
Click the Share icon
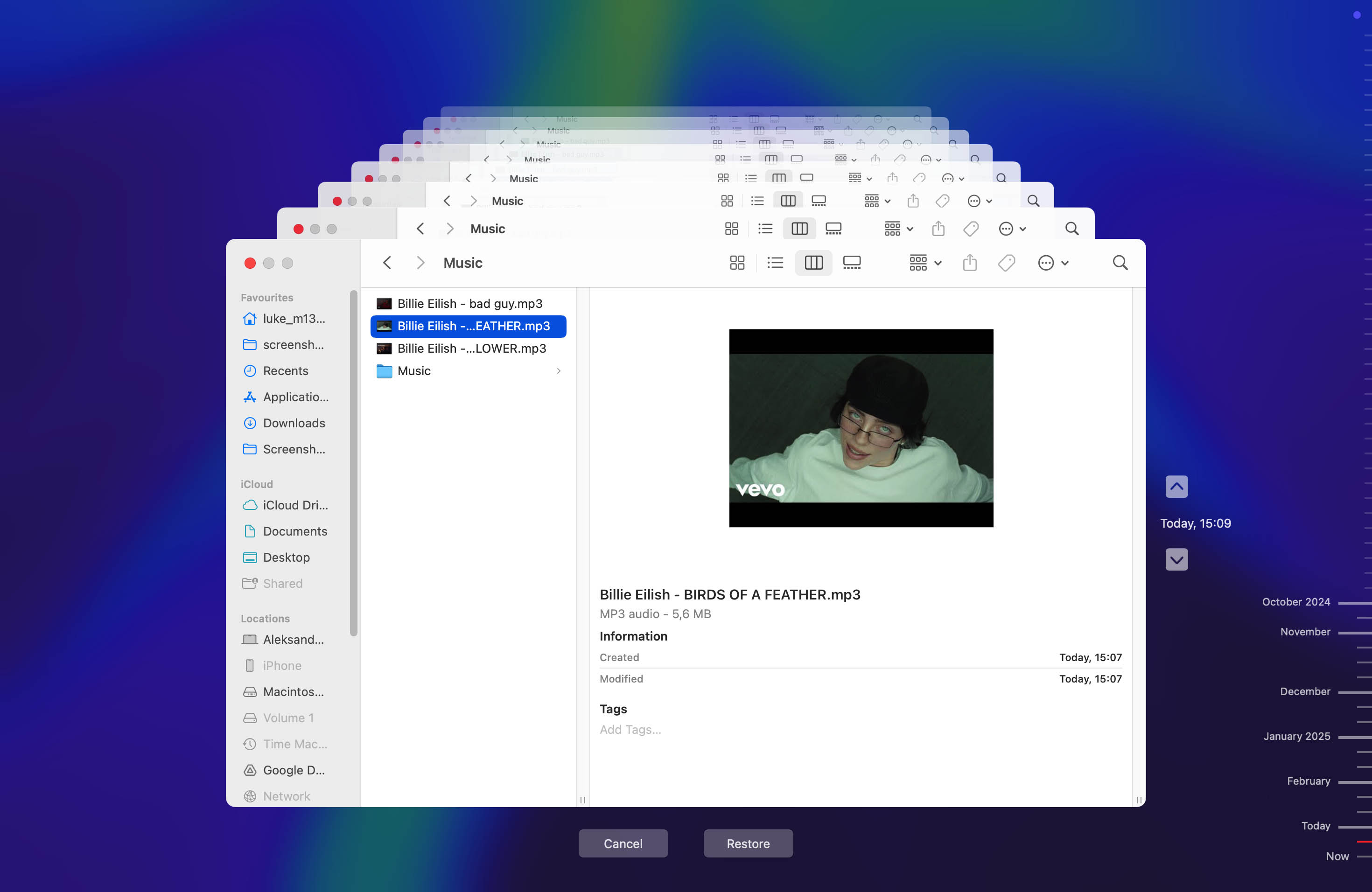[x=970, y=263]
